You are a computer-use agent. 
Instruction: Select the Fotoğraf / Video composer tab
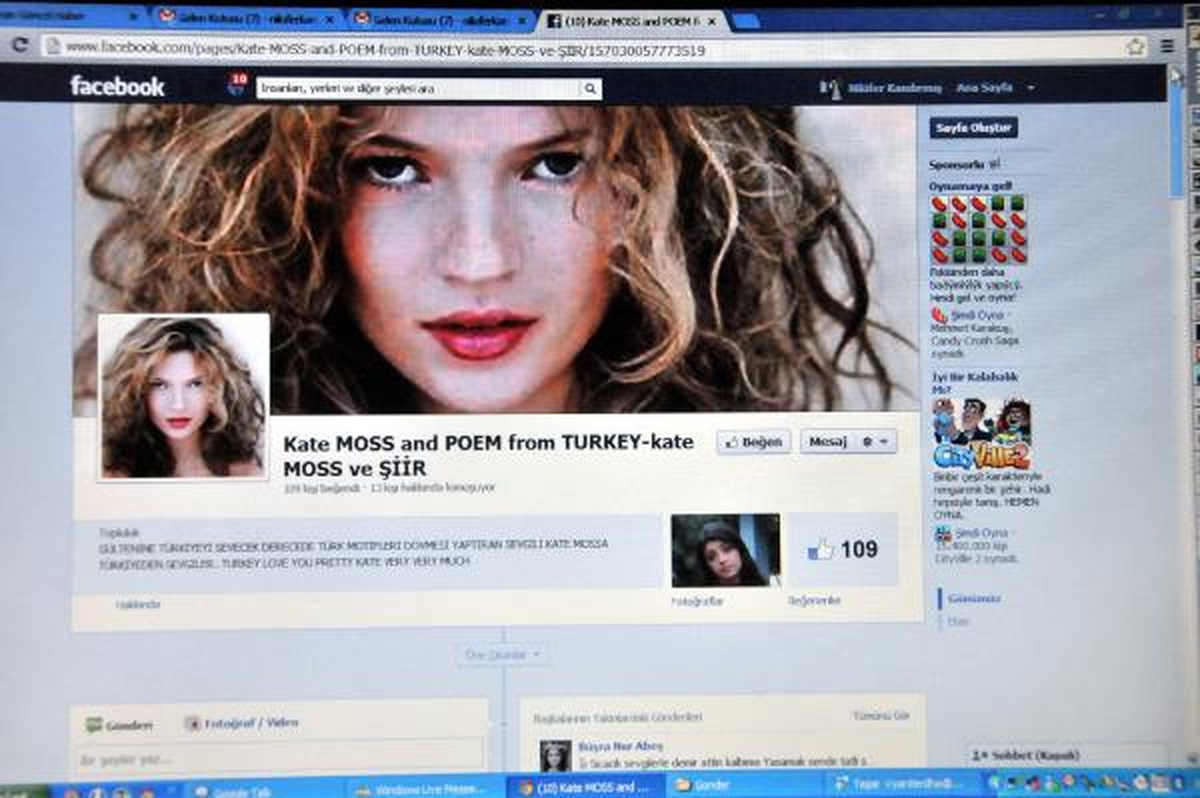point(241,722)
